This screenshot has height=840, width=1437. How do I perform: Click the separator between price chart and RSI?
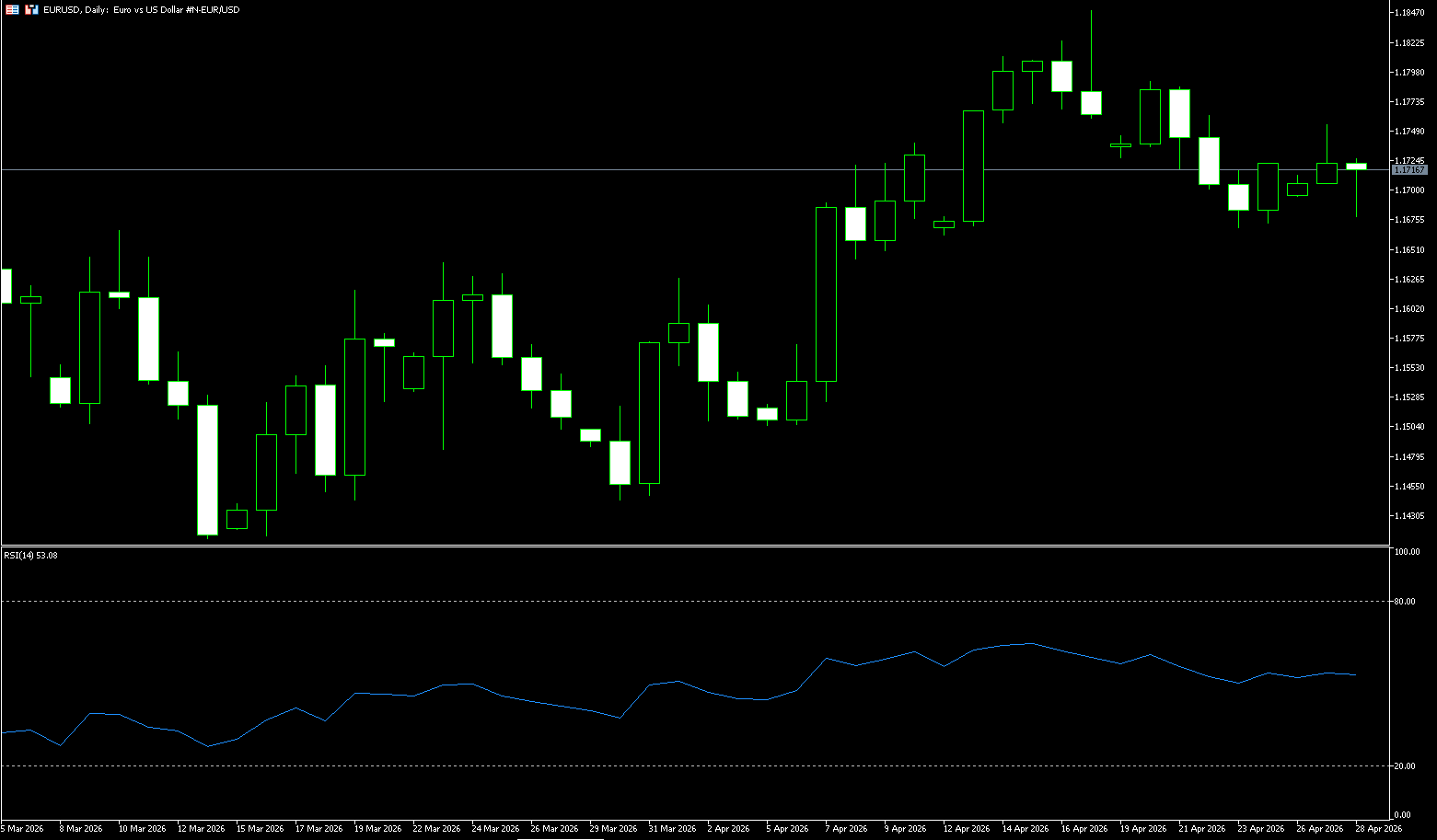pyautogui.click(x=690, y=547)
